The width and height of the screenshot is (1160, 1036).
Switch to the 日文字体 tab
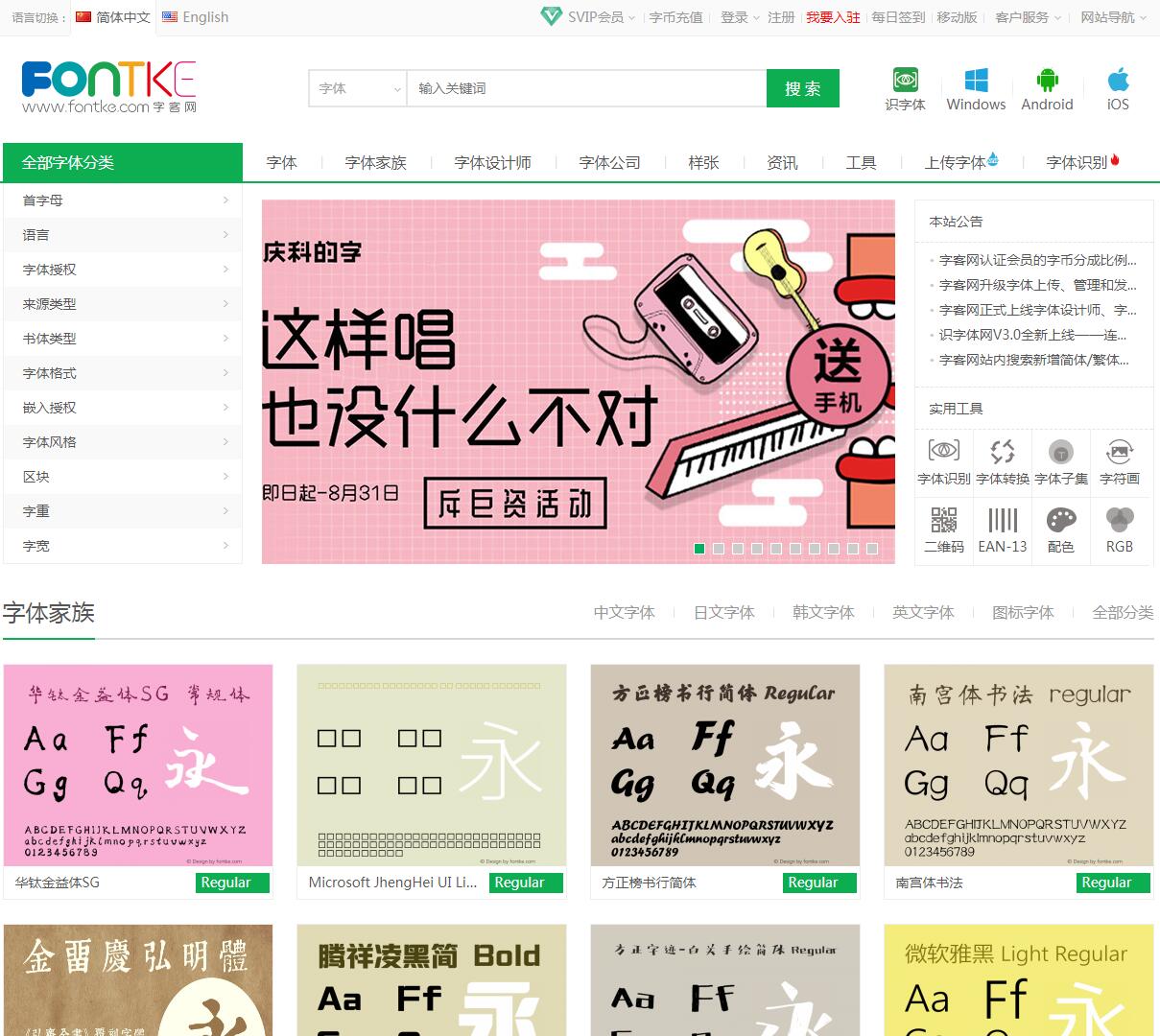pos(724,613)
